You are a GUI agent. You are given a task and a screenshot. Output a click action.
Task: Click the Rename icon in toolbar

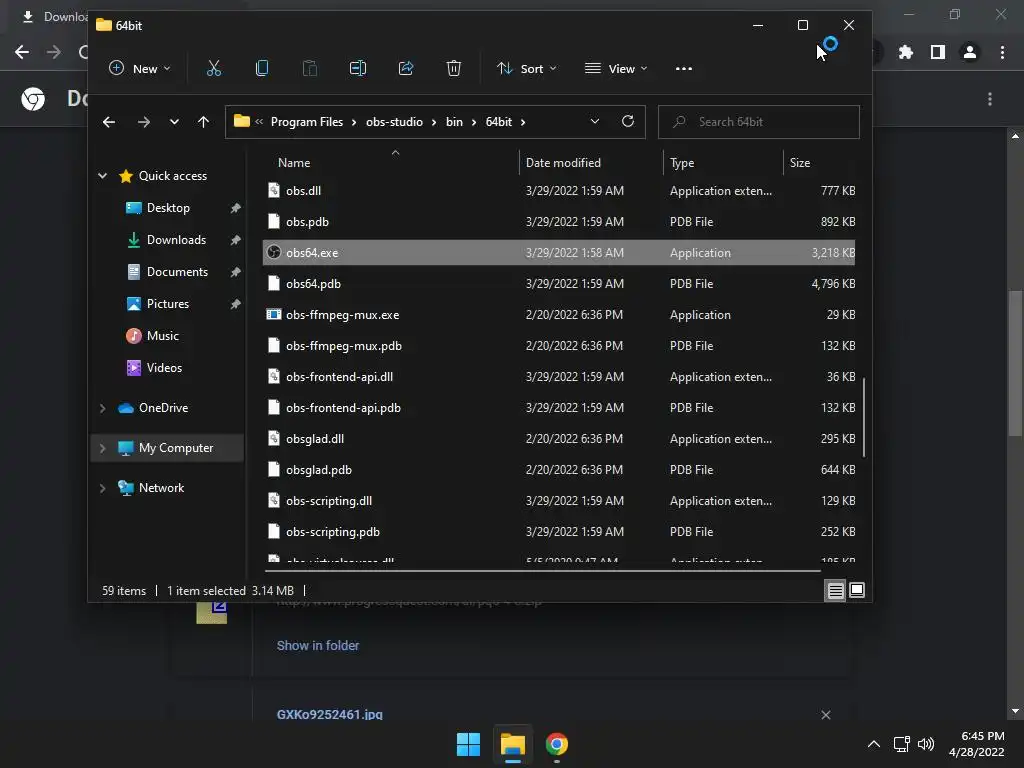point(358,68)
